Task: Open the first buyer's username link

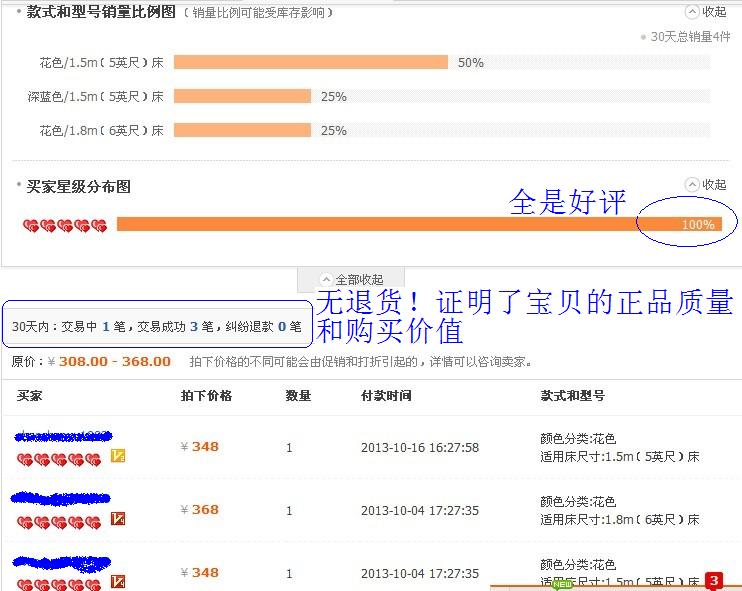Action: tap(63, 436)
